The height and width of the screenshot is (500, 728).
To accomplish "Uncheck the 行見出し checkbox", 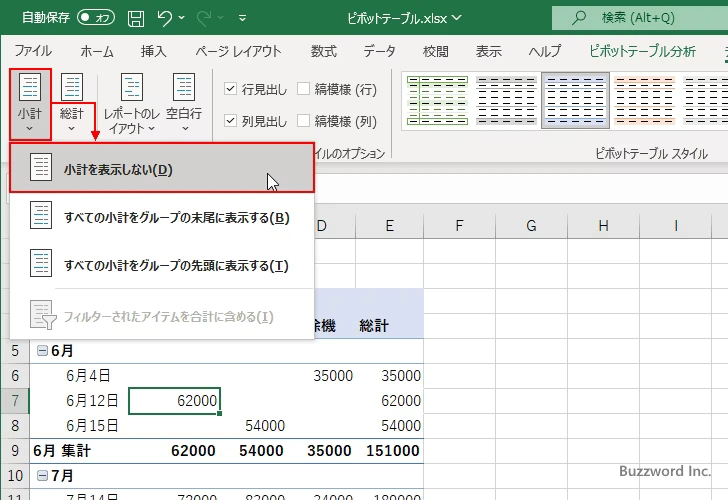I will (x=230, y=89).
